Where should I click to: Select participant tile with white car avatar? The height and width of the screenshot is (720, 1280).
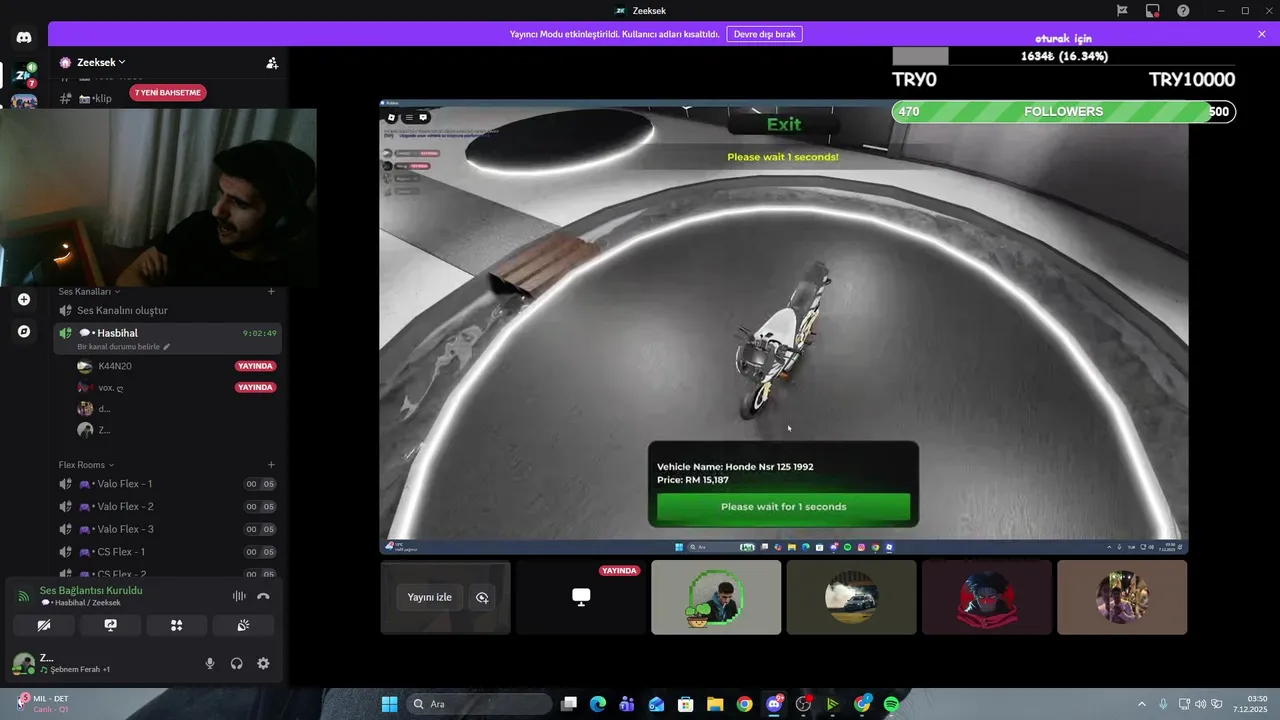point(851,597)
